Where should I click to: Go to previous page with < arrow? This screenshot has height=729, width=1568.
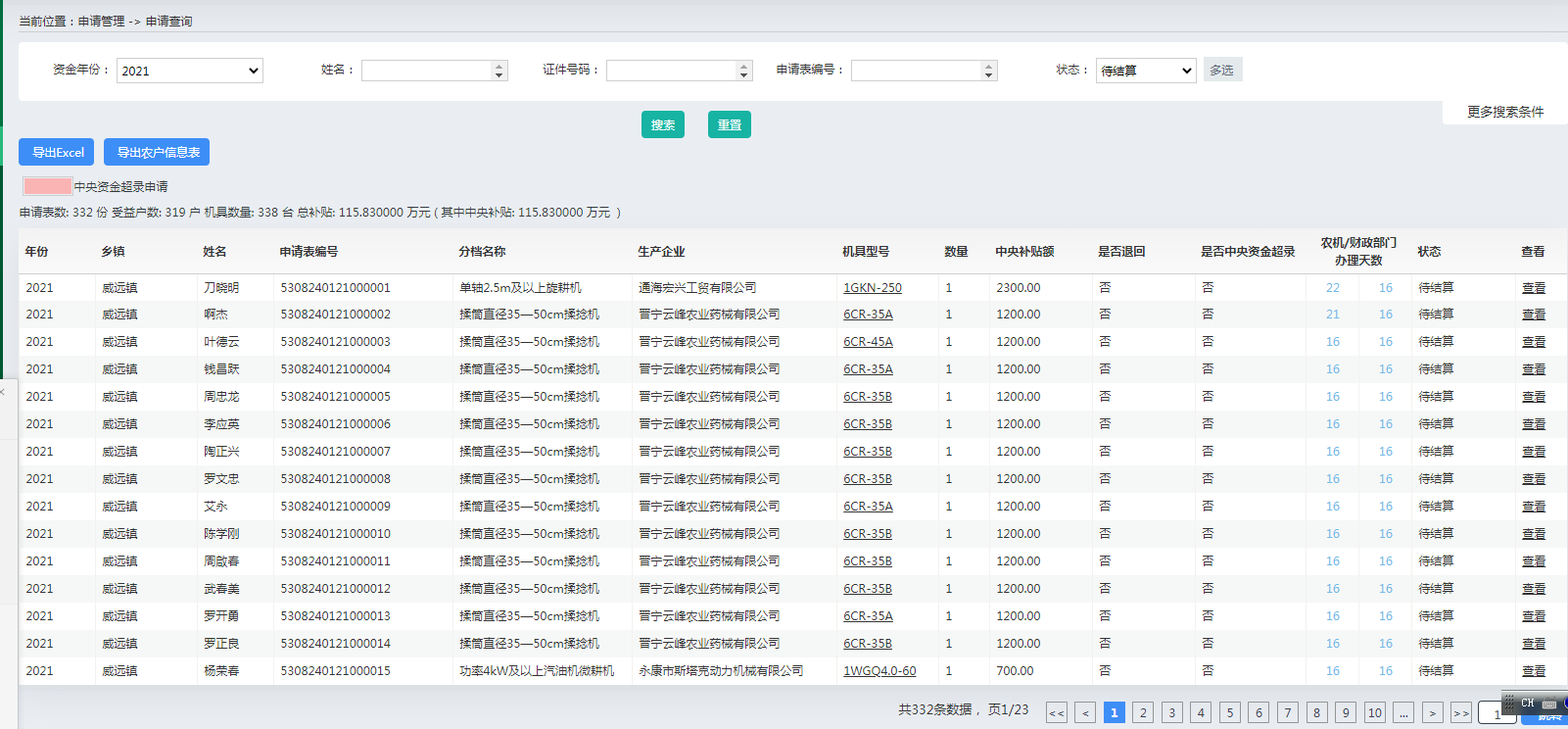(x=1085, y=712)
